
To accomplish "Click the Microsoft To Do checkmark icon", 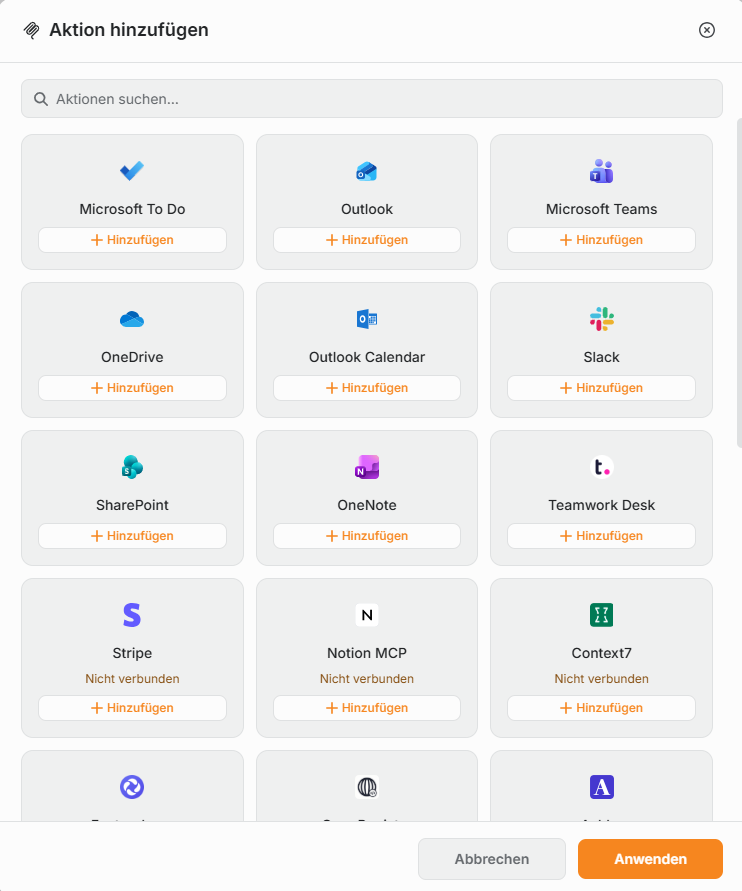I will (x=132, y=170).
